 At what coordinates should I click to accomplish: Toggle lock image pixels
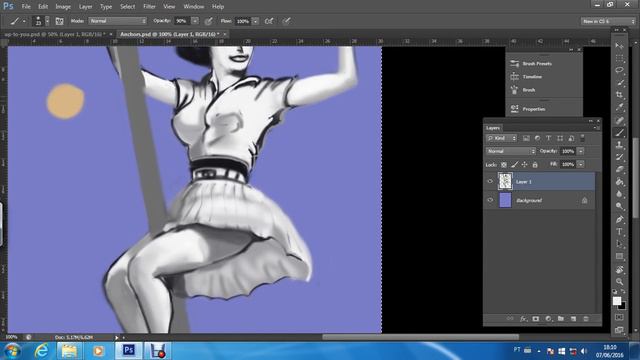click(x=514, y=164)
